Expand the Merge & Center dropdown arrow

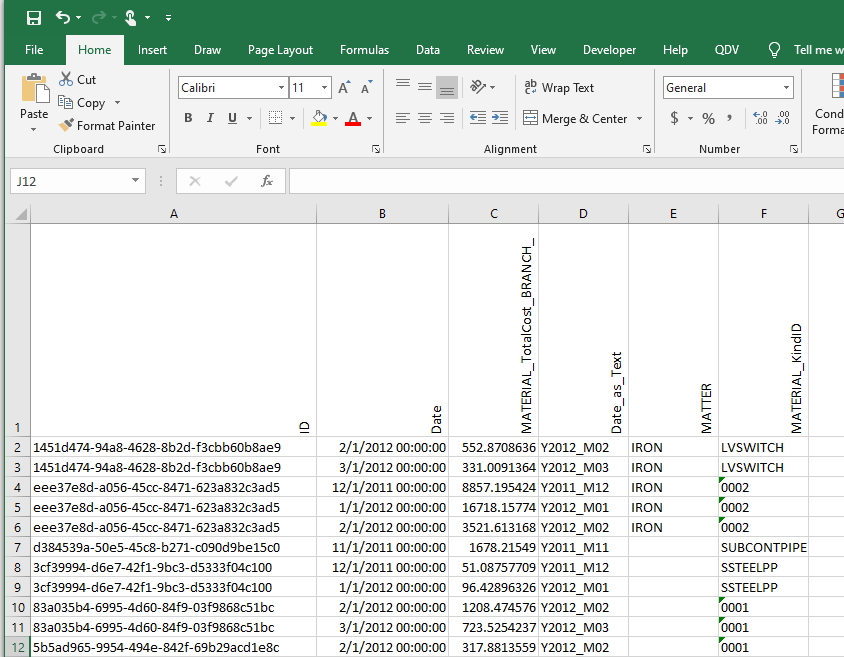pyautogui.click(x=637, y=119)
